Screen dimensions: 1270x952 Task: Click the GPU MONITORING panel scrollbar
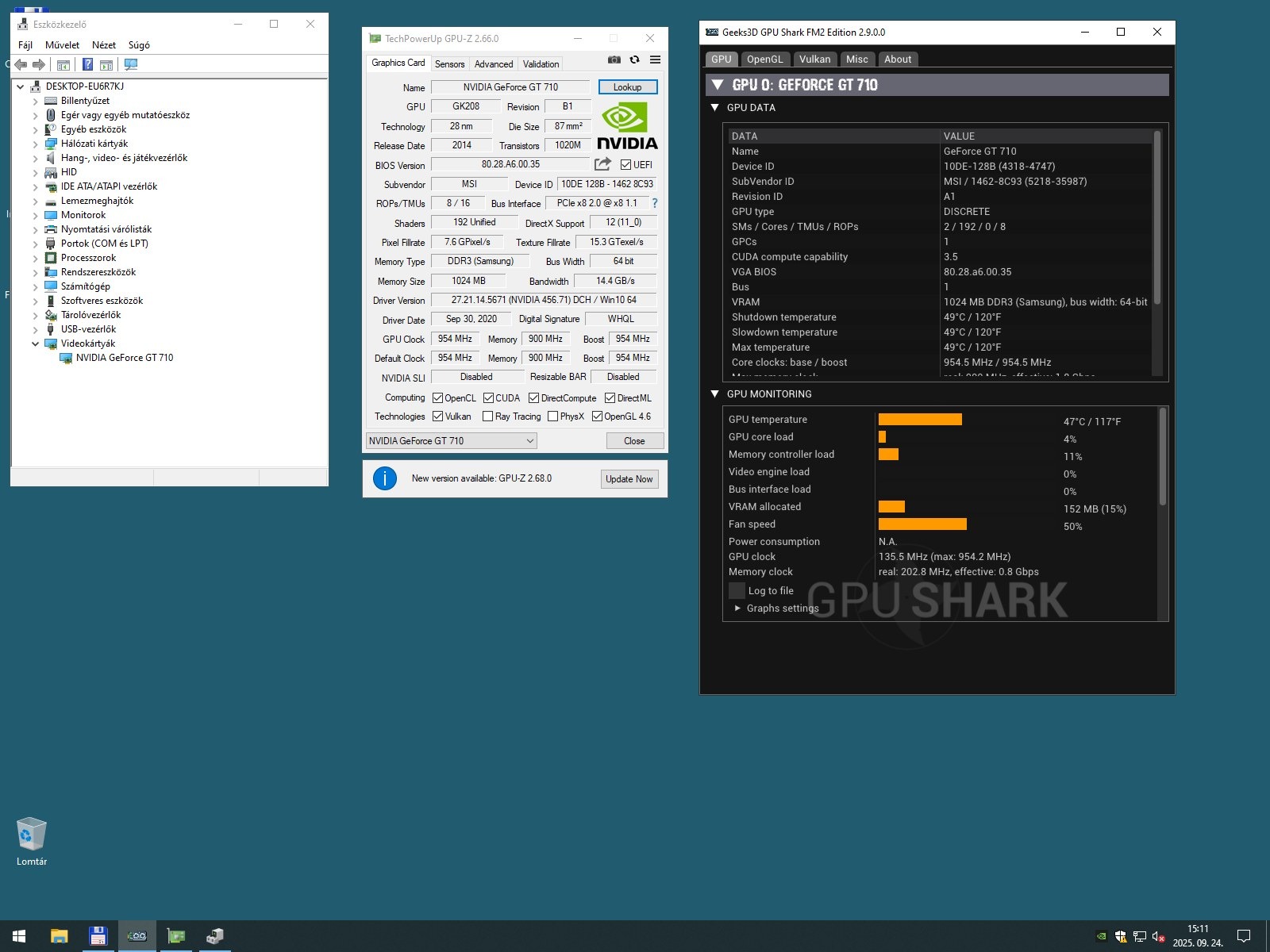[1163, 457]
